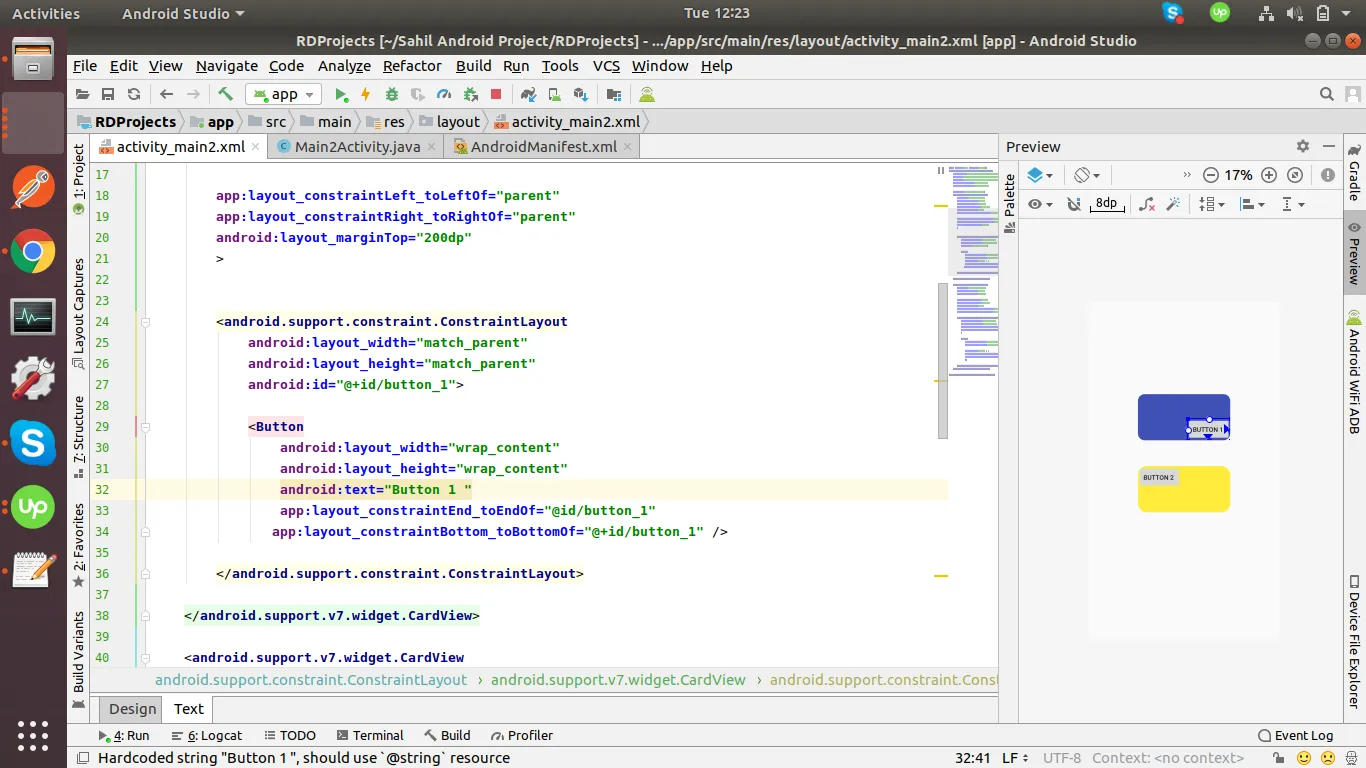
Task: Run the app with the green play icon
Action: (x=341, y=94)
